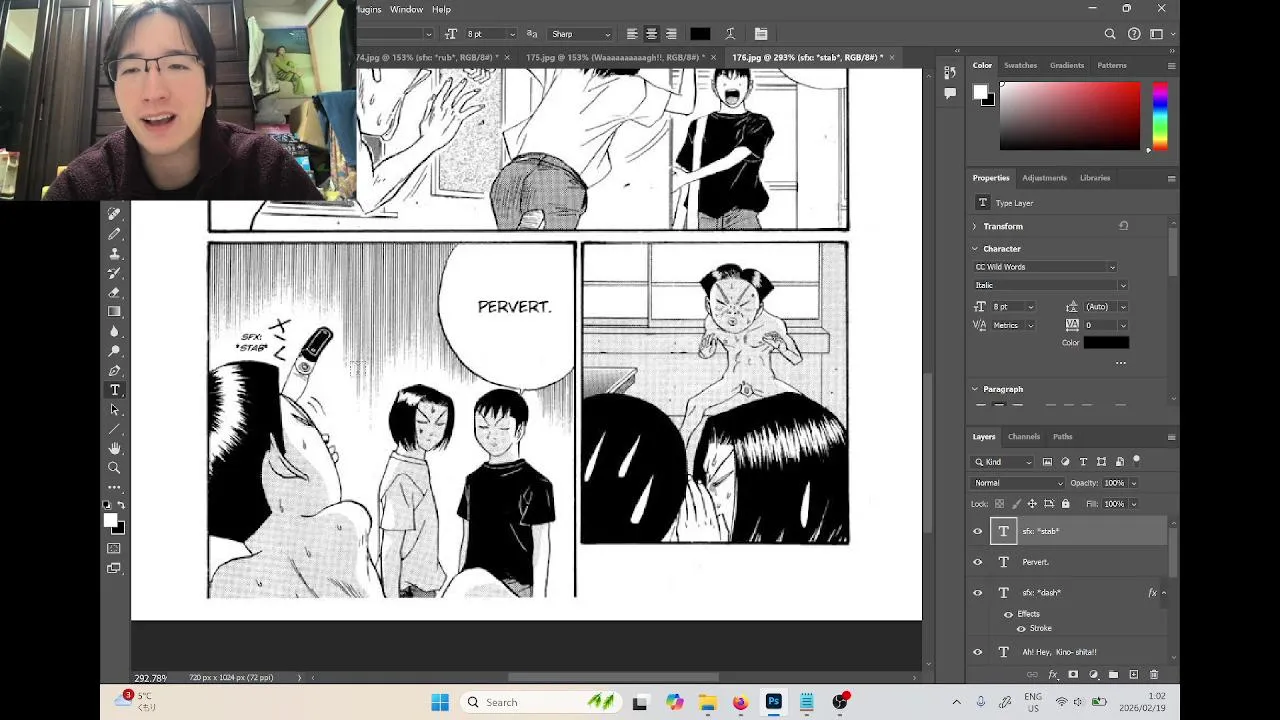Switch to the Channels tab
Viewport: 1280px width, 720px height.
(x=1024, y=437)
